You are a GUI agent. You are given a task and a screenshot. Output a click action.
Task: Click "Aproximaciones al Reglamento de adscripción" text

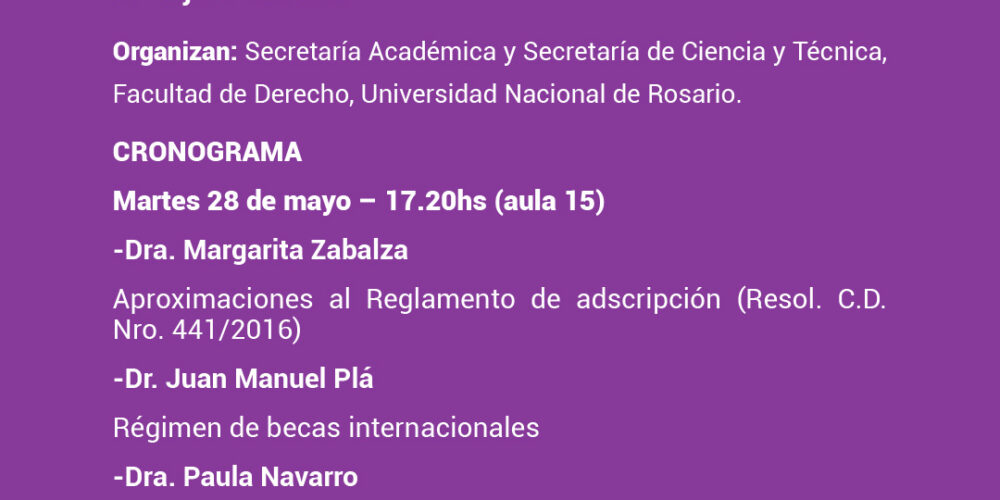pyautogui.click(x=416, y=300)
